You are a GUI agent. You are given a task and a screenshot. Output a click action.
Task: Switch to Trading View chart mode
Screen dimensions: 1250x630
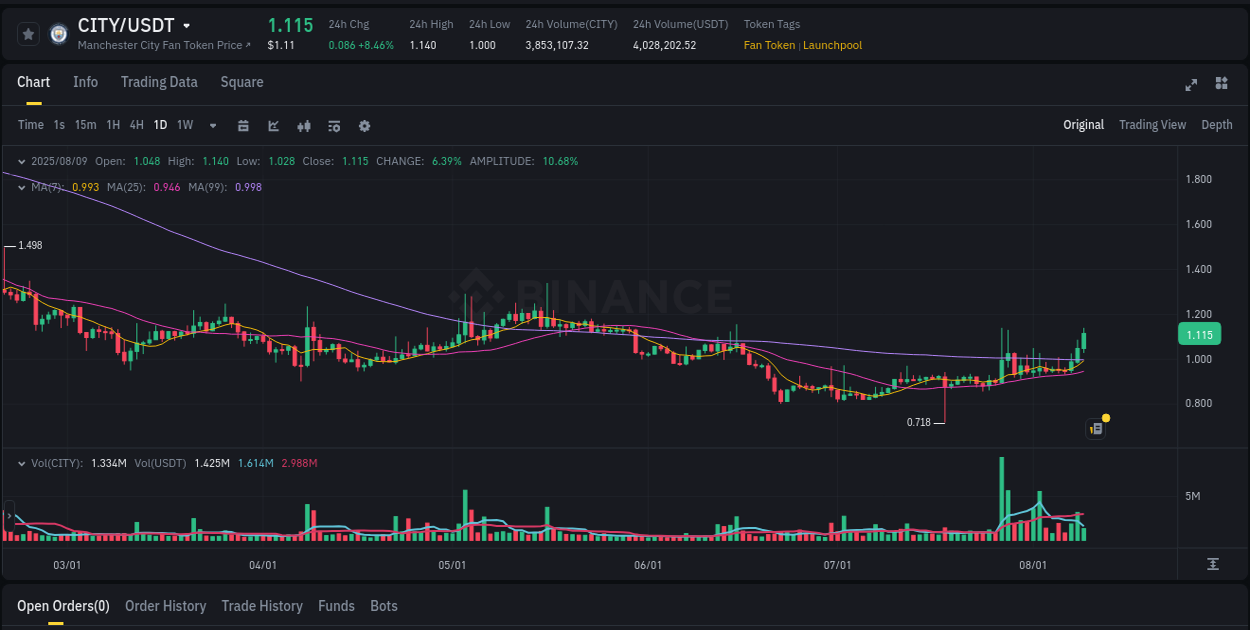pos(1152,125)
